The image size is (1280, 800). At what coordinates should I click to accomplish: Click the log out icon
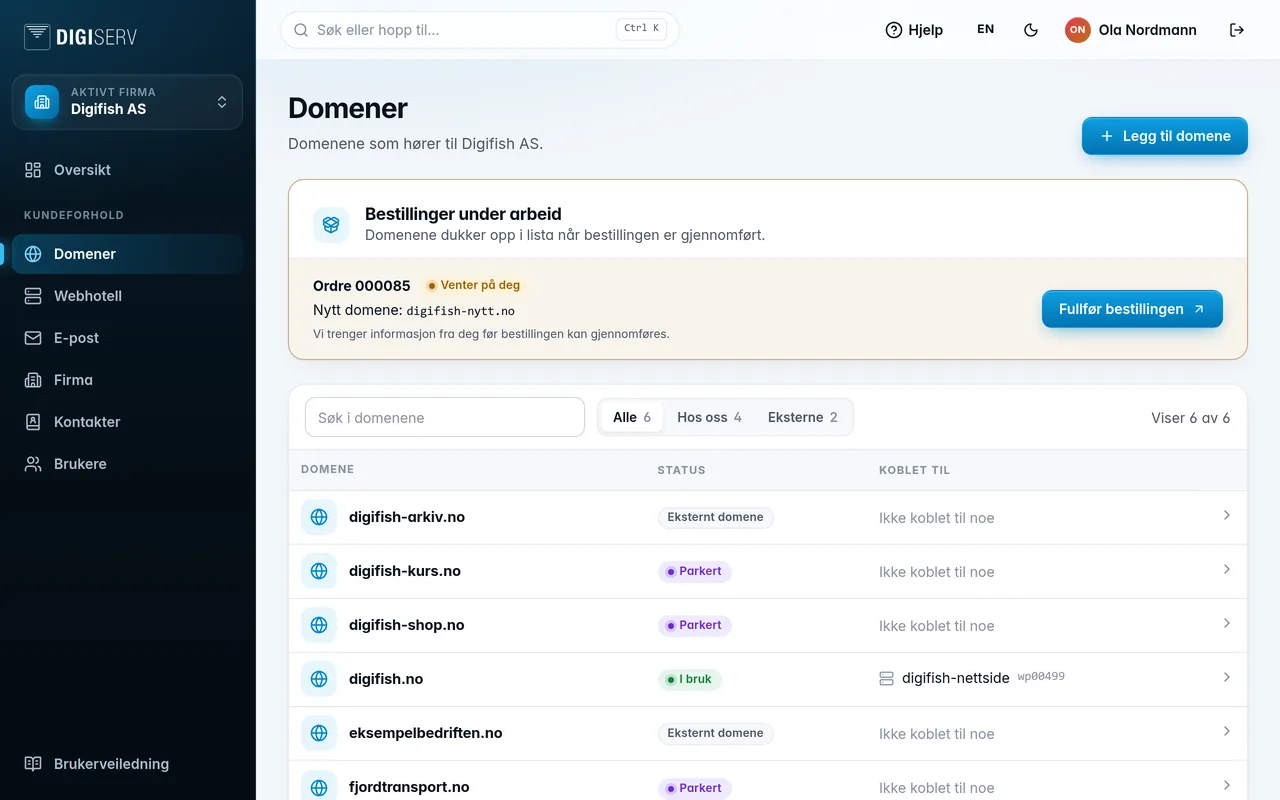pos(1237,30)
